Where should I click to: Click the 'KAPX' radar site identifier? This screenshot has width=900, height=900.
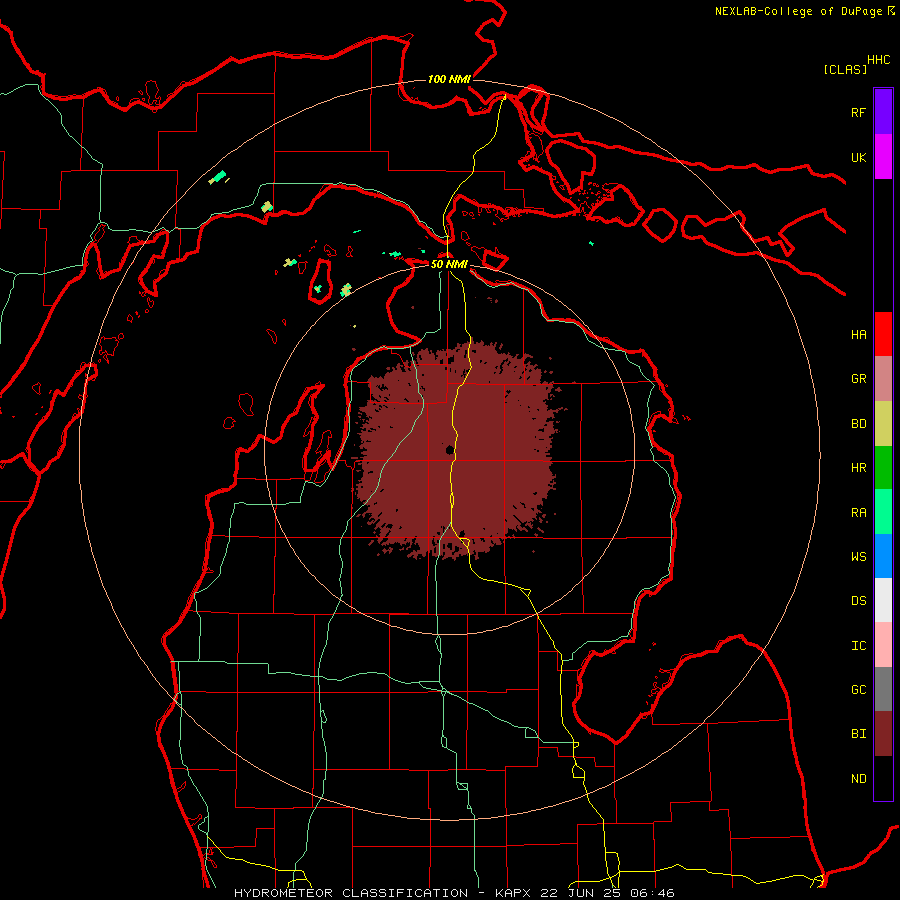pos(513,893)
